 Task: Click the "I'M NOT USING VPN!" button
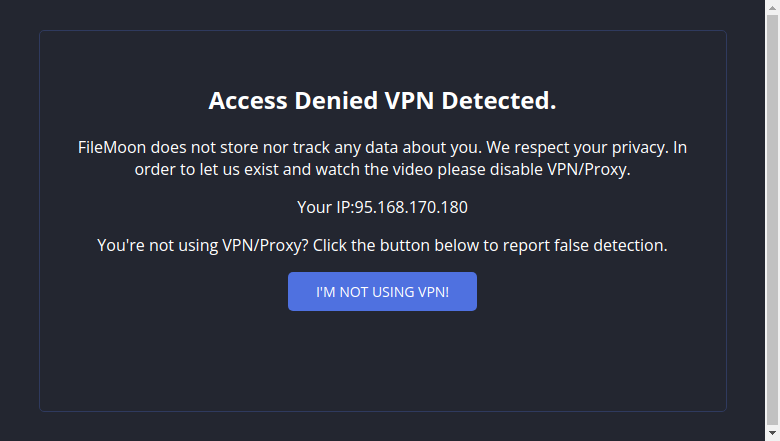[x=382, y=292]
